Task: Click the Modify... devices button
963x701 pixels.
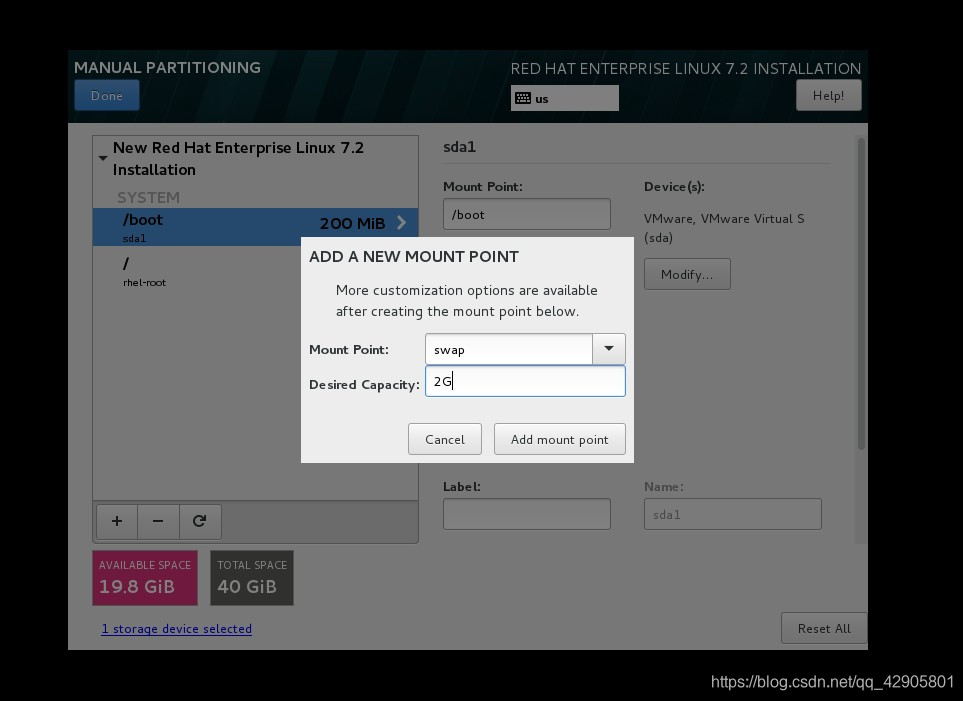Action: click(x=687, y=274)
